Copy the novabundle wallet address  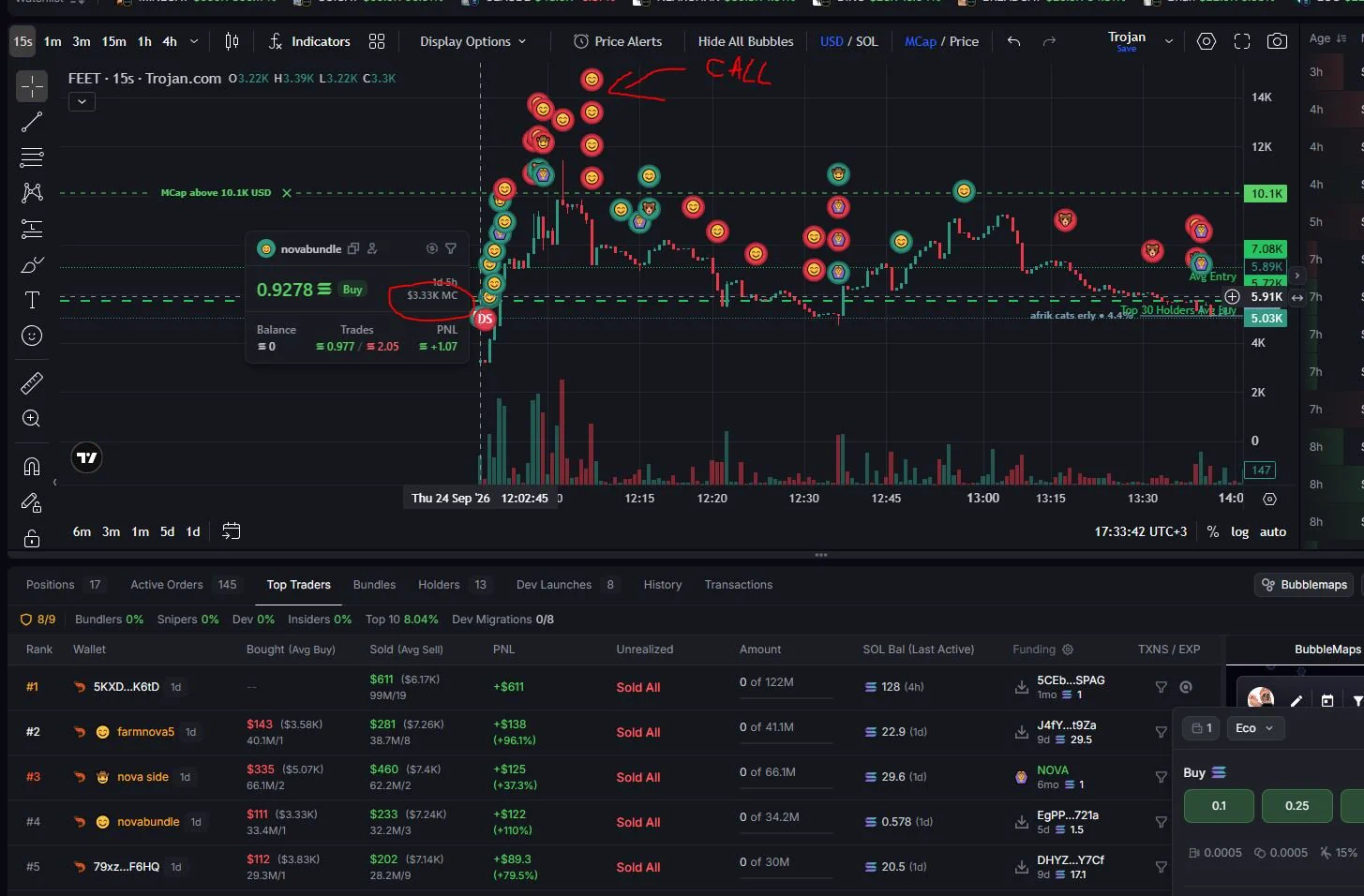353,248
